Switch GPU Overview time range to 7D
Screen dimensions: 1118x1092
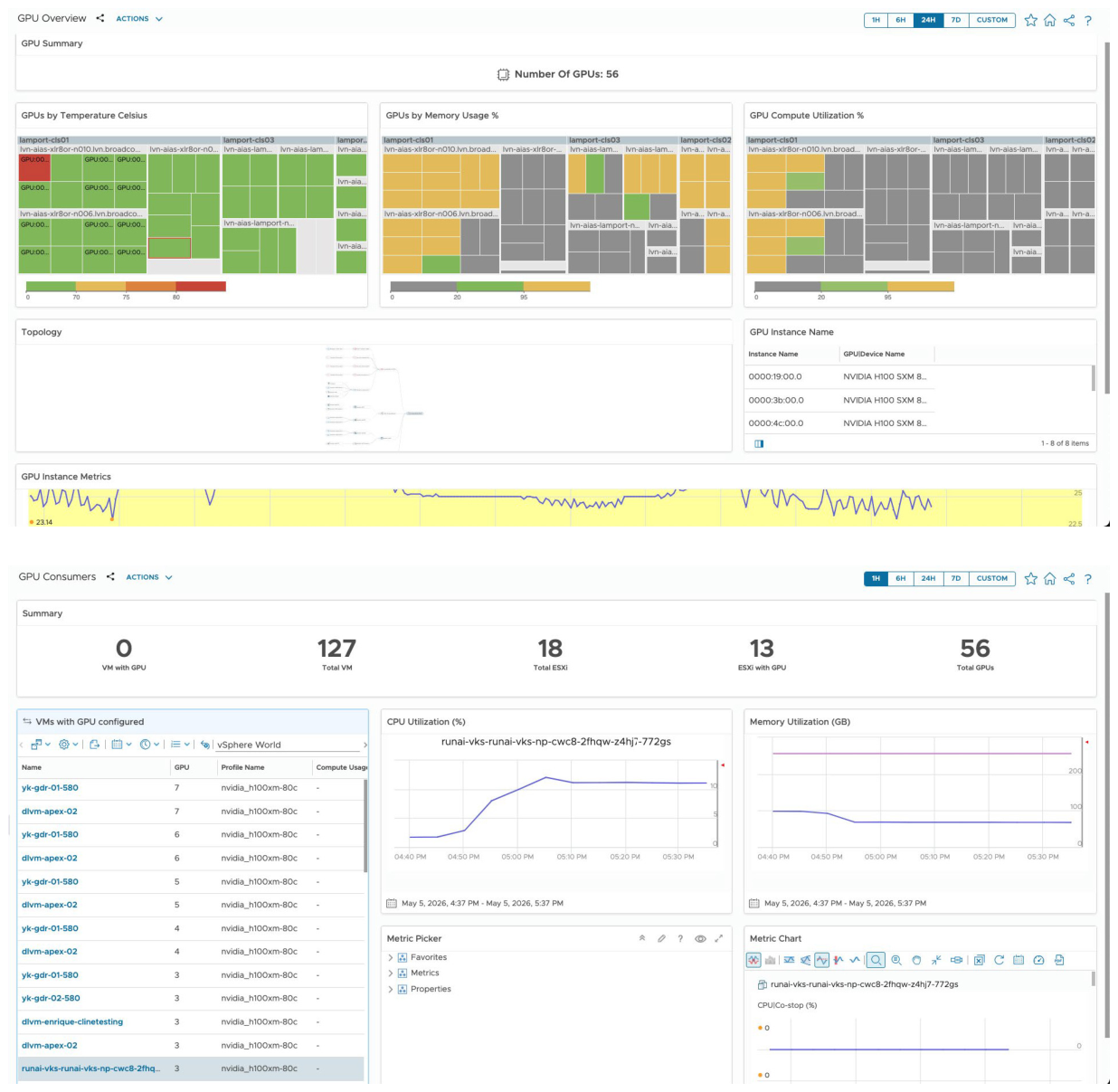pos(956,20)
